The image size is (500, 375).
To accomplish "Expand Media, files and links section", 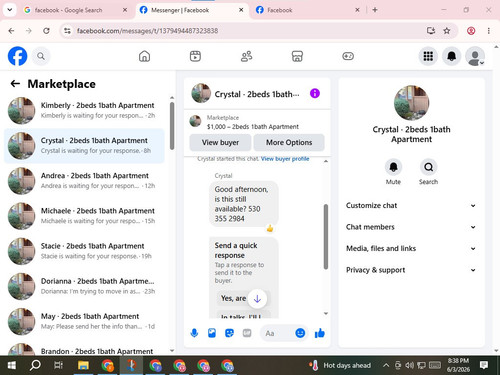I will (411, 248).
